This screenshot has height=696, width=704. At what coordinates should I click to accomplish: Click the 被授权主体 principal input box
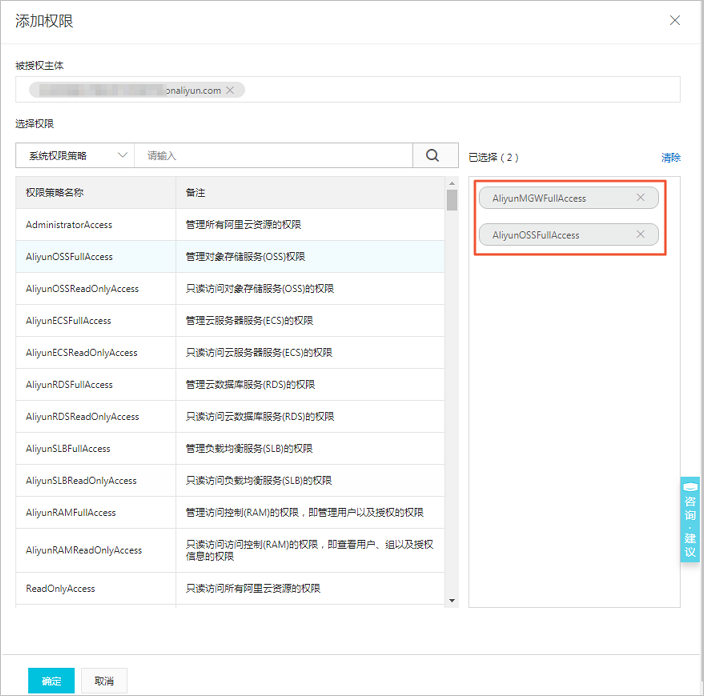[348, 90]
